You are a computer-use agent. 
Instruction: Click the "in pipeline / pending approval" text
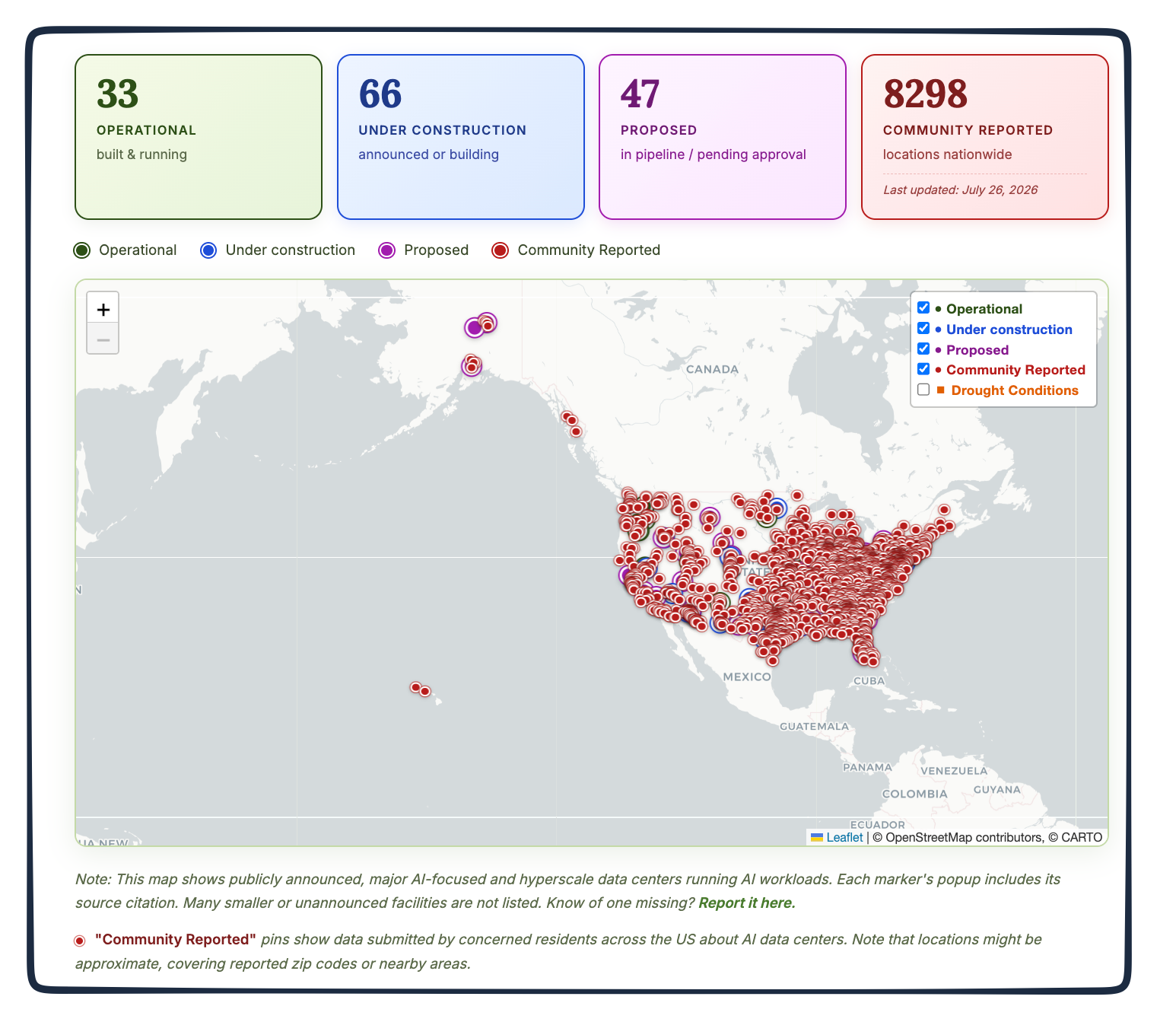point(714,154)
